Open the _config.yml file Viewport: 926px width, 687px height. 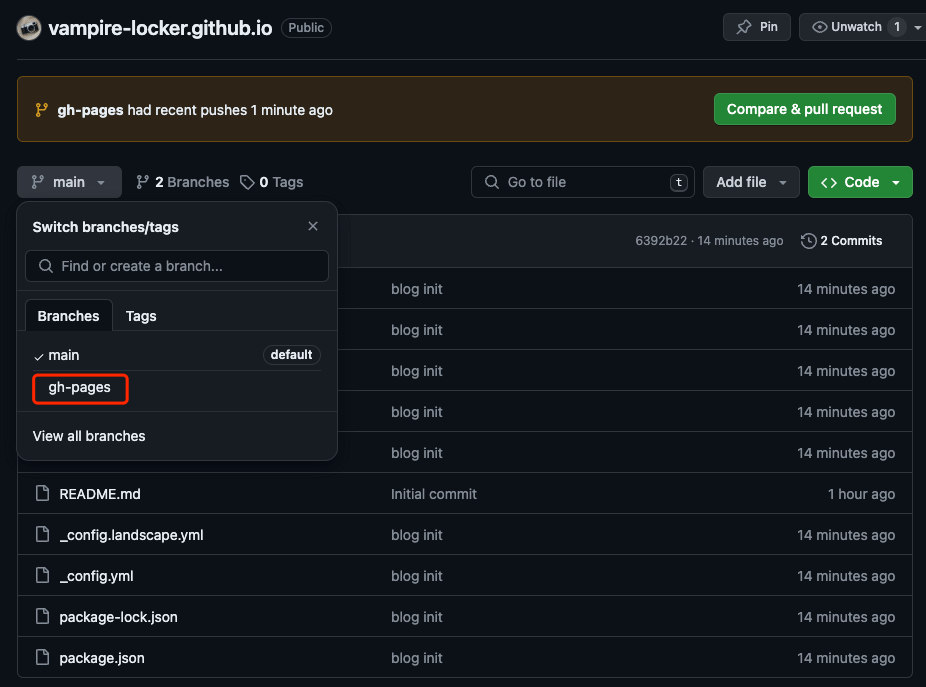tap(96, 576)
